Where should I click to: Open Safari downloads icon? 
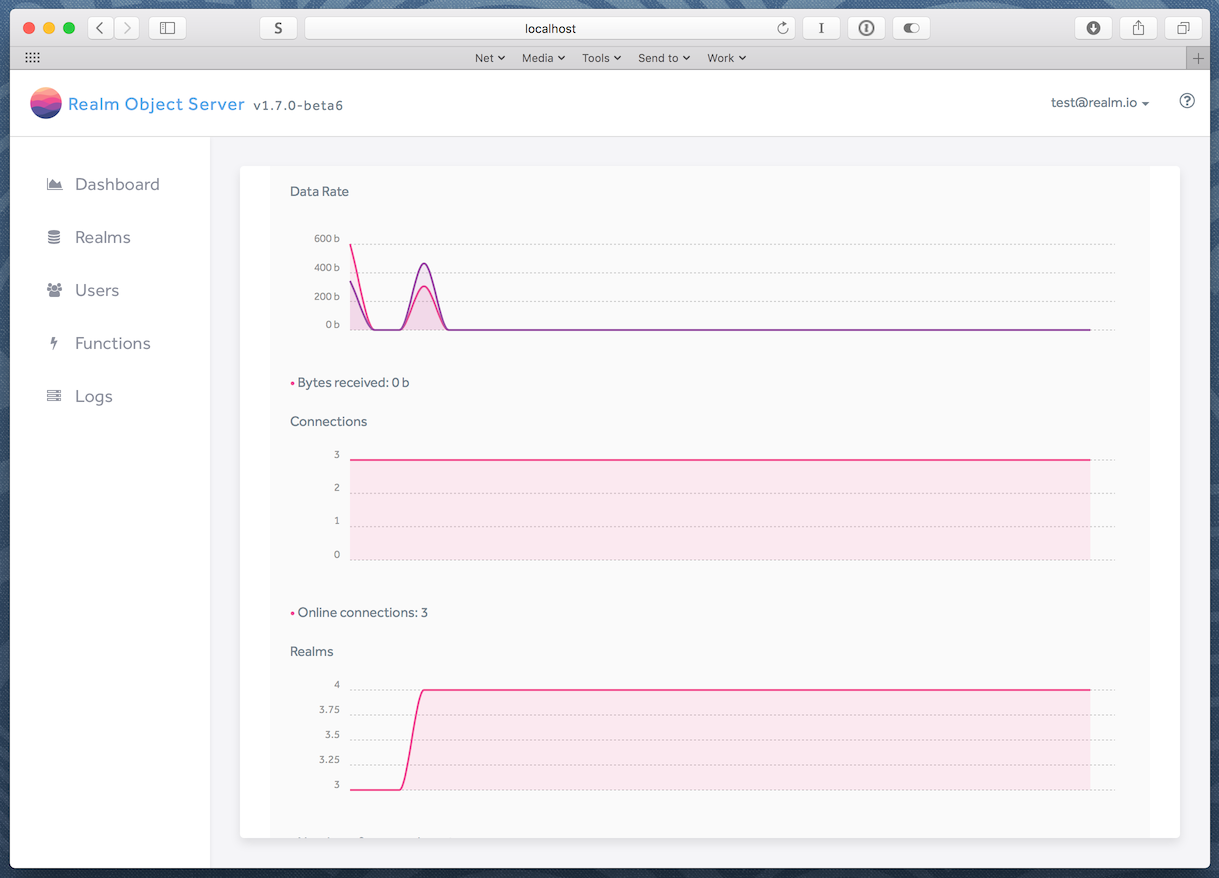pyautogui.click(x=1093, y=28)
